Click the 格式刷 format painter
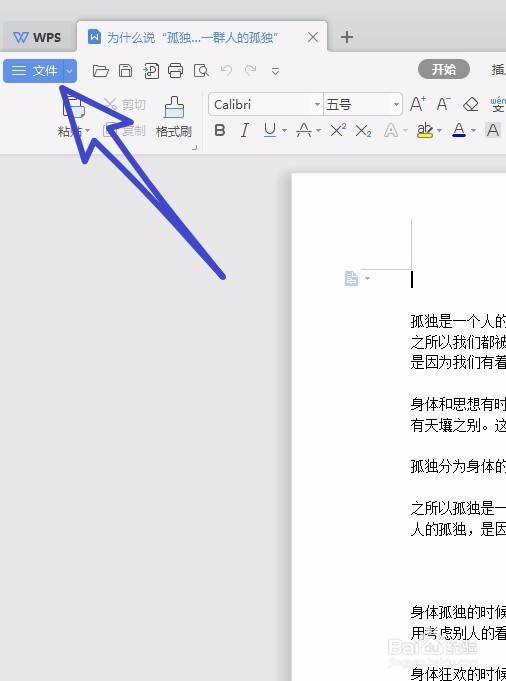 [x=174, y=117]
